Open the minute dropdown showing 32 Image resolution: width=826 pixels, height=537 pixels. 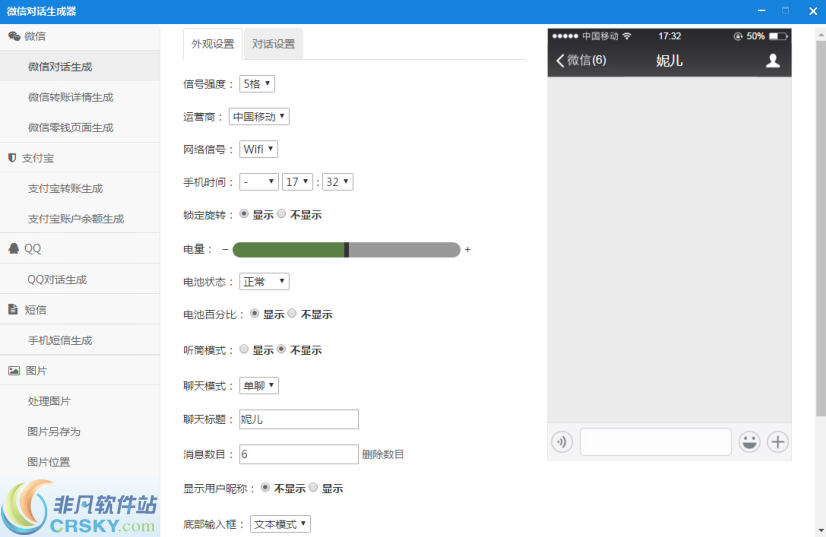point(338,182)
